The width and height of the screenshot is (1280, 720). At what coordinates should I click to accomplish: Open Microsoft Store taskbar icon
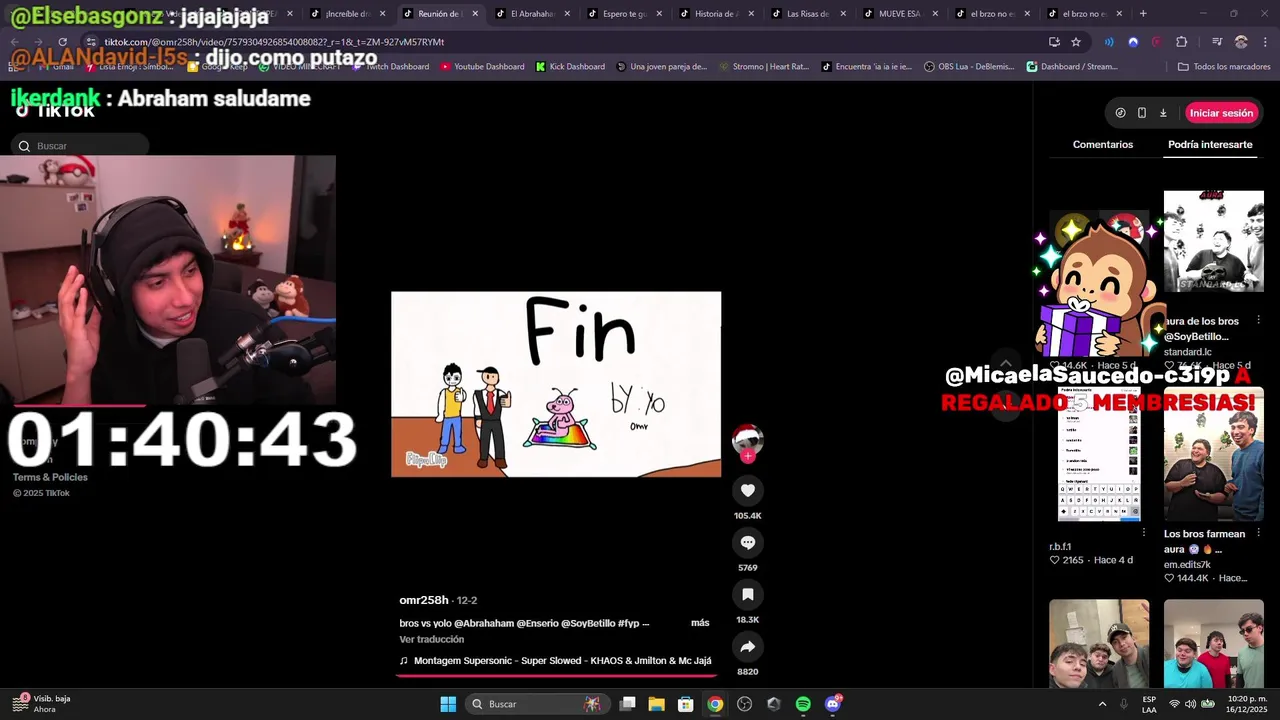point(686,704)
